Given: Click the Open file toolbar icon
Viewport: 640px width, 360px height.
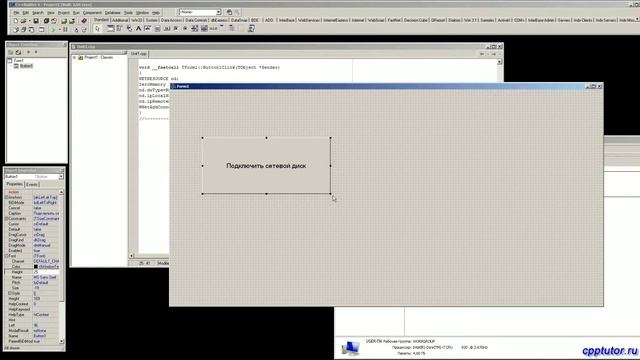Looking at the screenshot, I should tap(23, 20).
